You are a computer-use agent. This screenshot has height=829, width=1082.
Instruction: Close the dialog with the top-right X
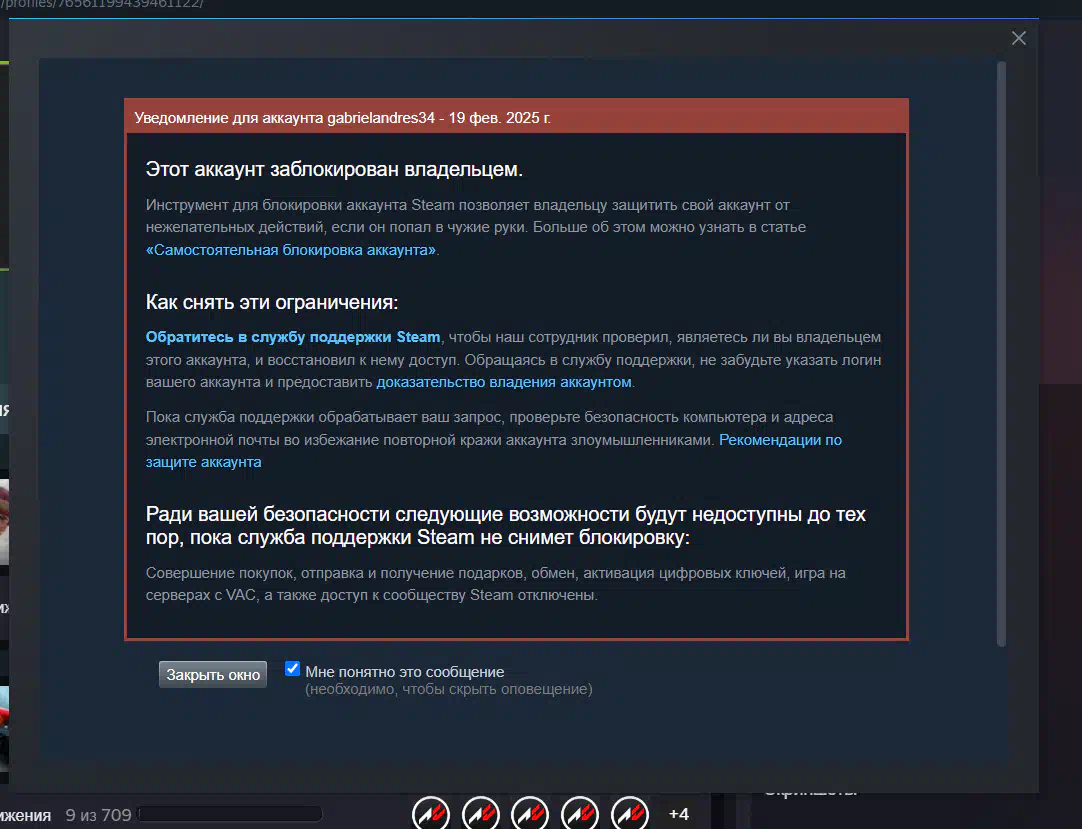tap(1018, 38)
